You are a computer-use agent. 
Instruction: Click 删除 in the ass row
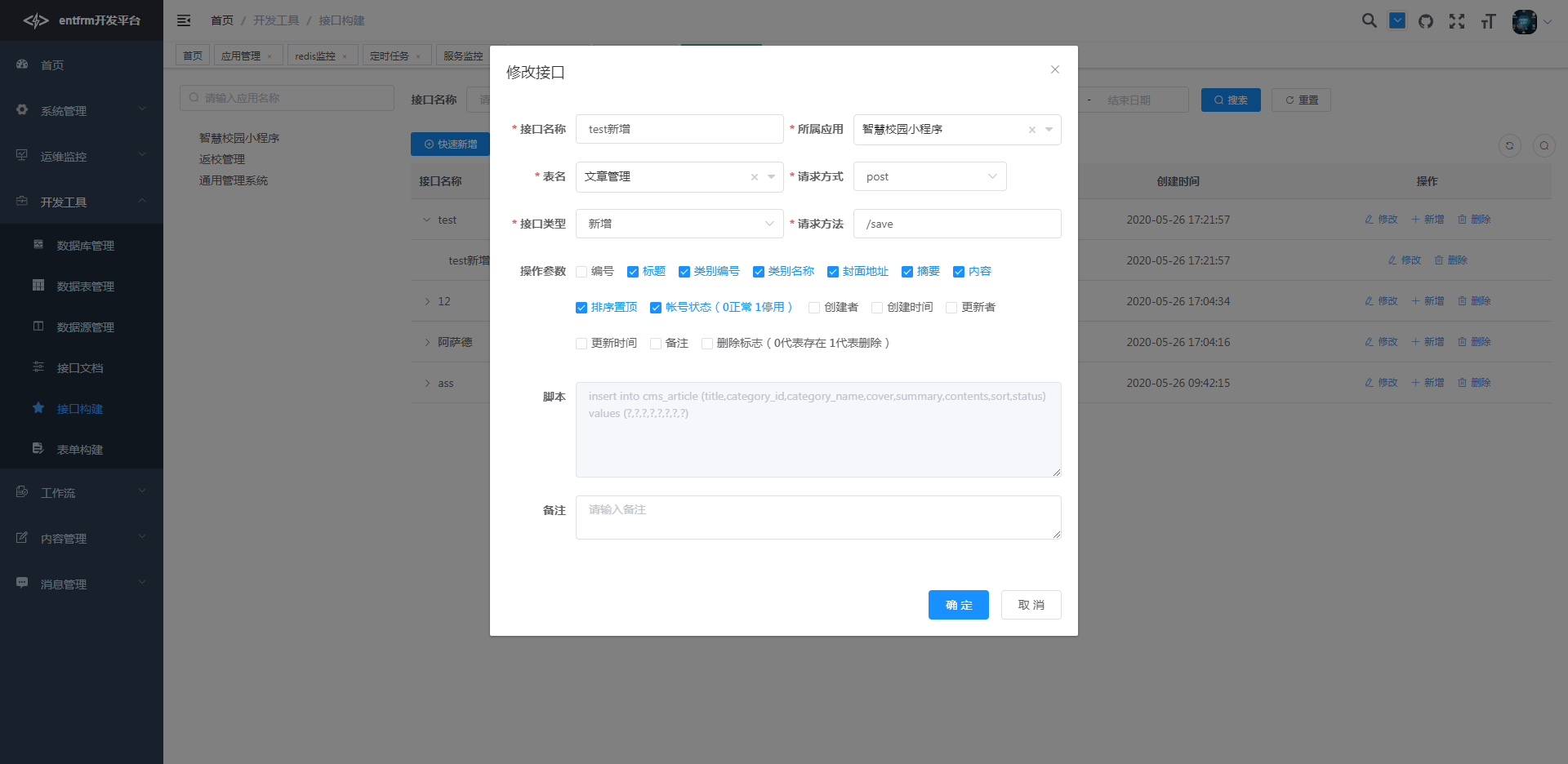click(x=1474, y=383)
